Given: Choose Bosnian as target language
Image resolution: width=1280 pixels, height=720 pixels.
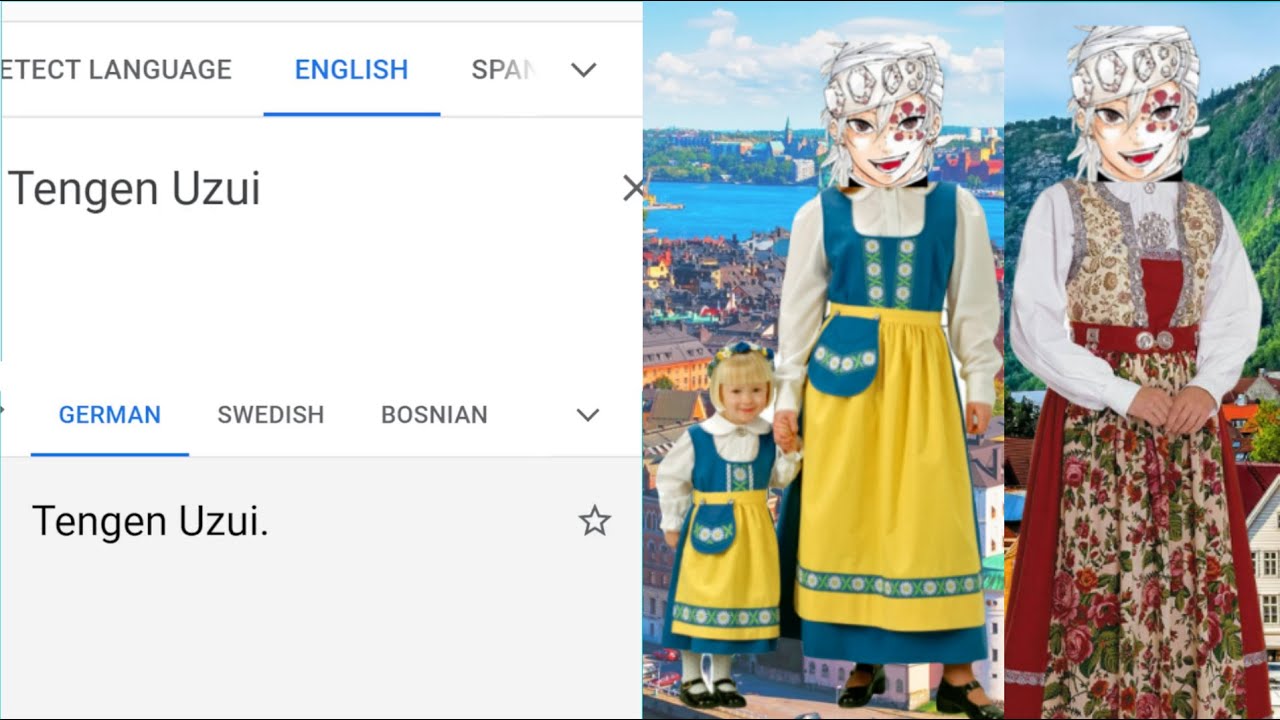Looking at the screenshot, I should click(434, 415).
